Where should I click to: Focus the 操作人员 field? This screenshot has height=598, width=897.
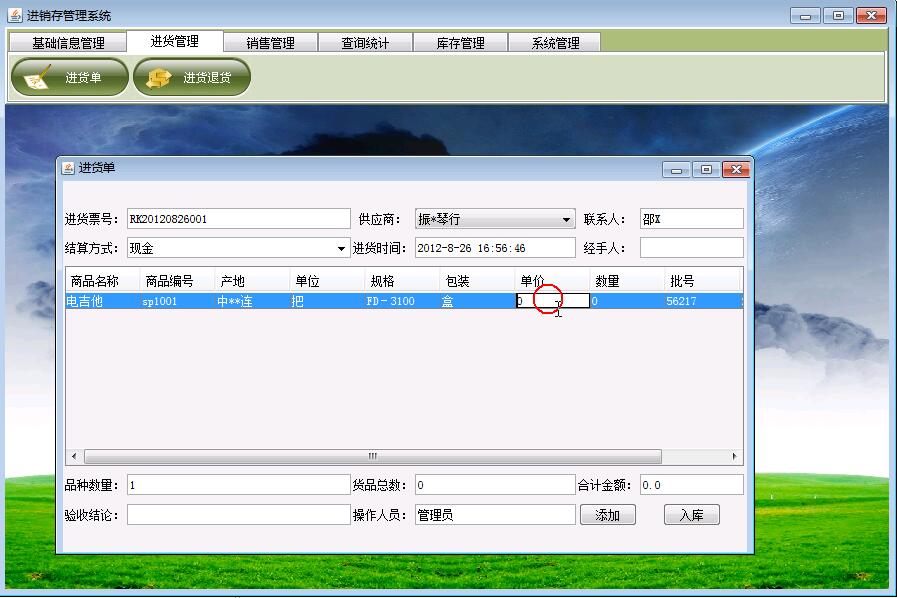tap(495, 515)
